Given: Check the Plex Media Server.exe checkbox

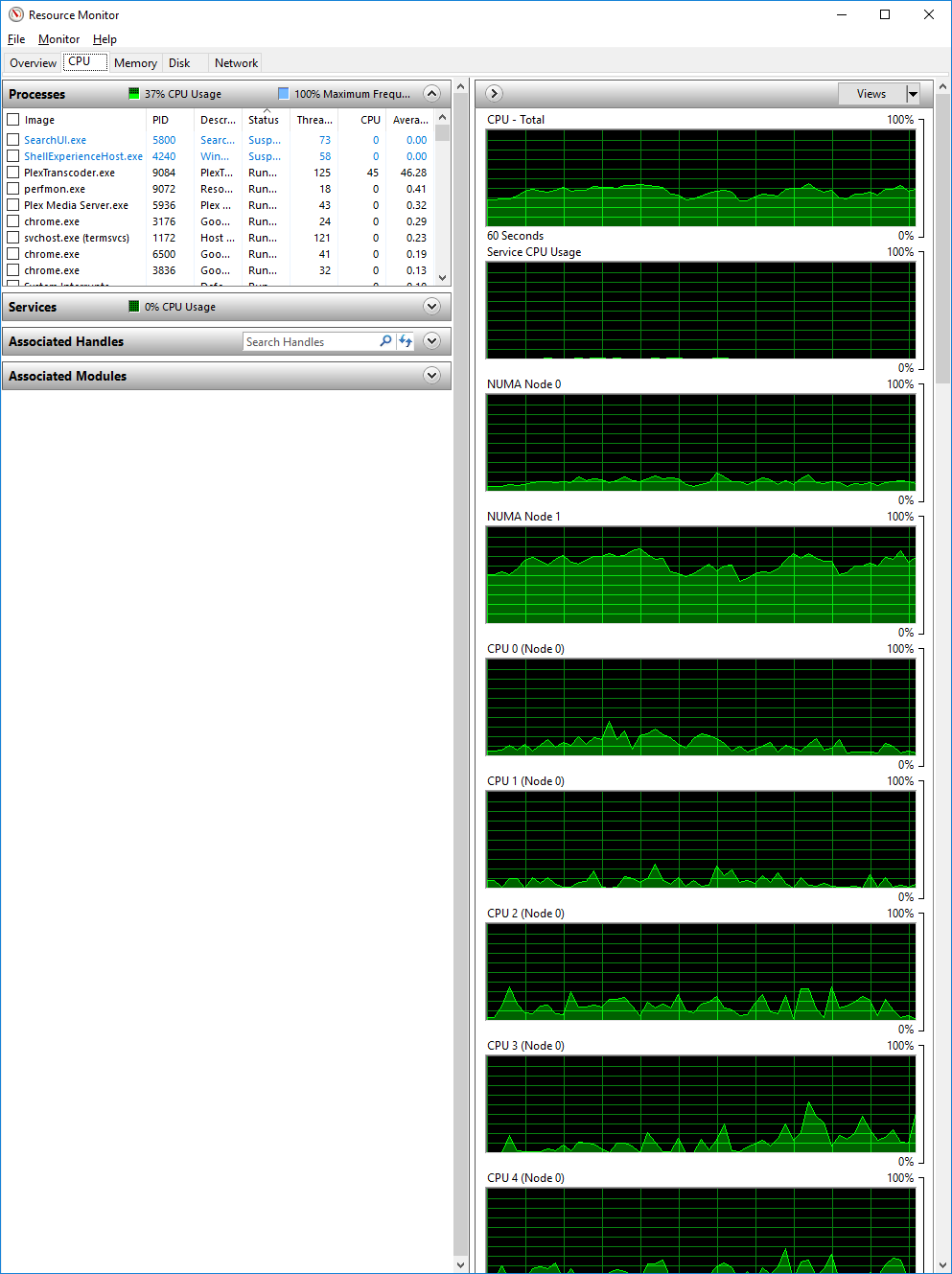Looking at the screenshot, I should point(13,205).
